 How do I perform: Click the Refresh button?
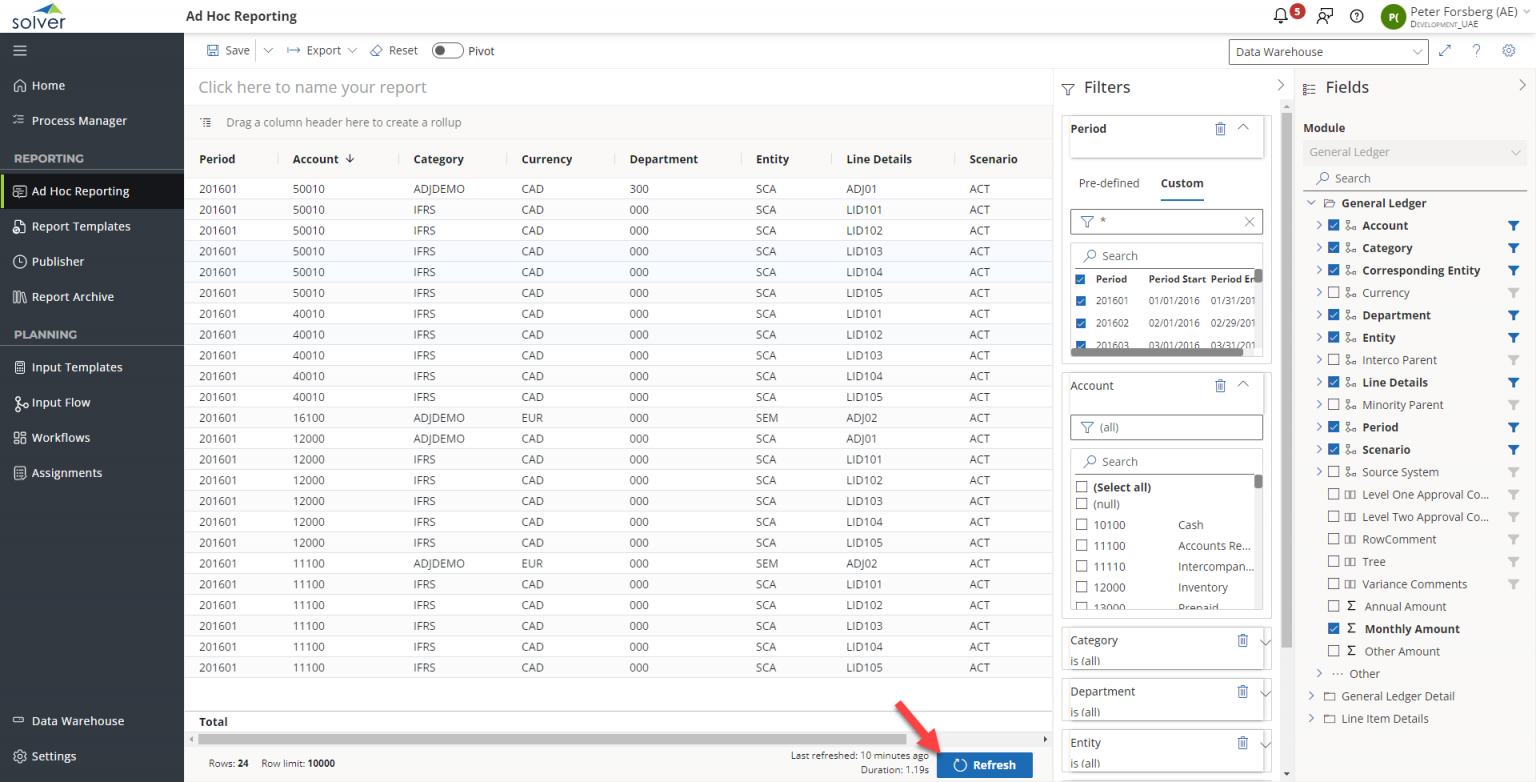(x=984, y=764)
